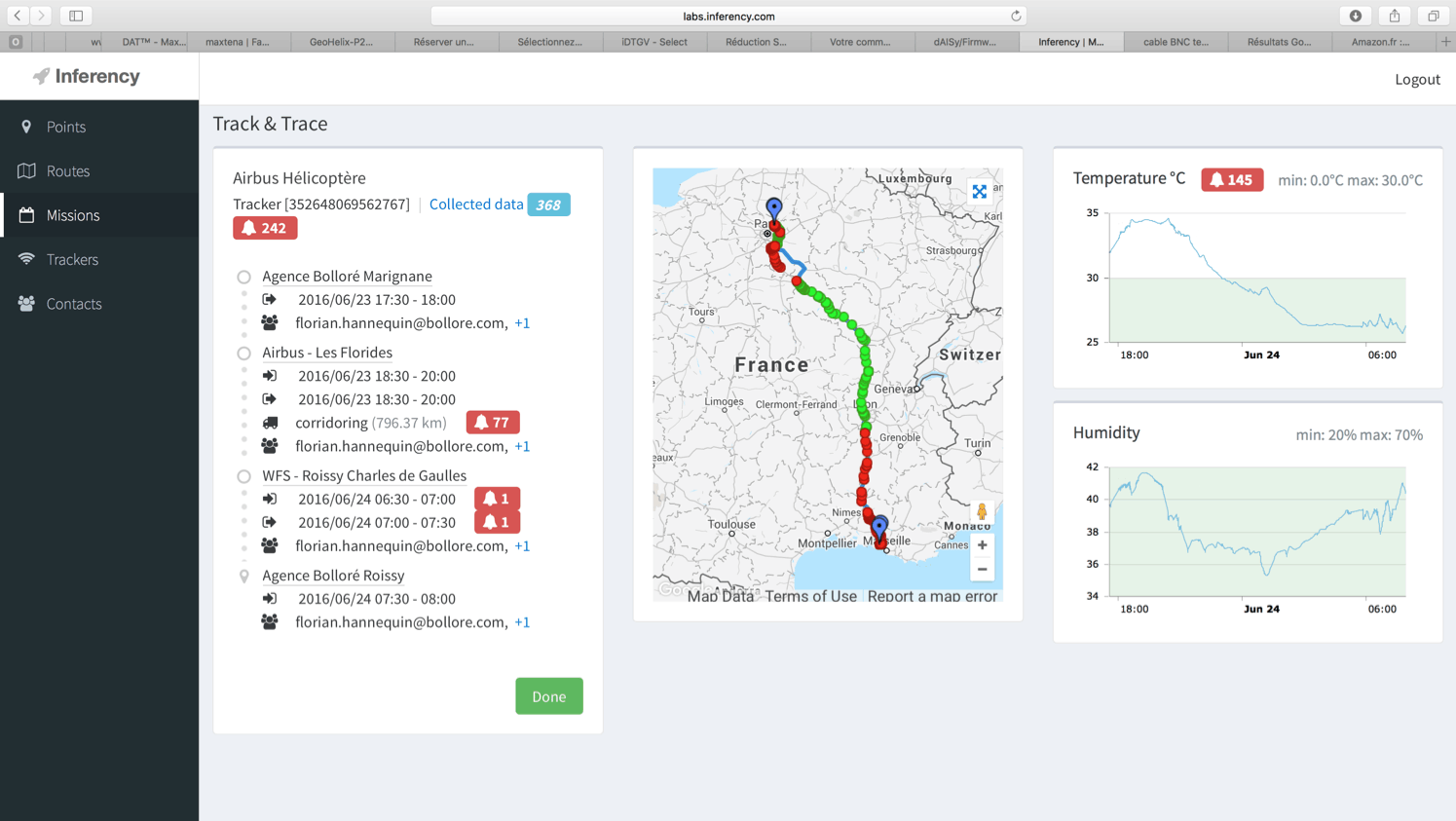
Task: Click the browser address bar labs.inferency.com
Action: [x=728, y=16]
